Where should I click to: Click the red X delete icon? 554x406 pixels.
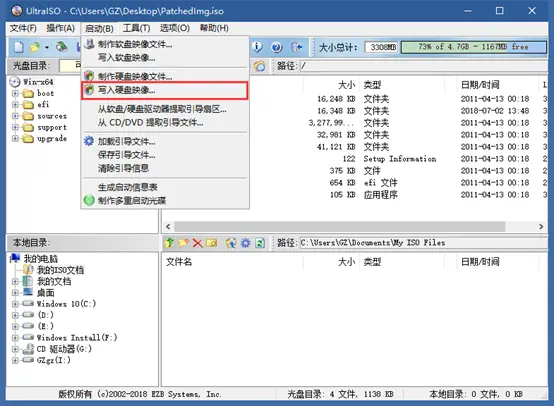198,243
